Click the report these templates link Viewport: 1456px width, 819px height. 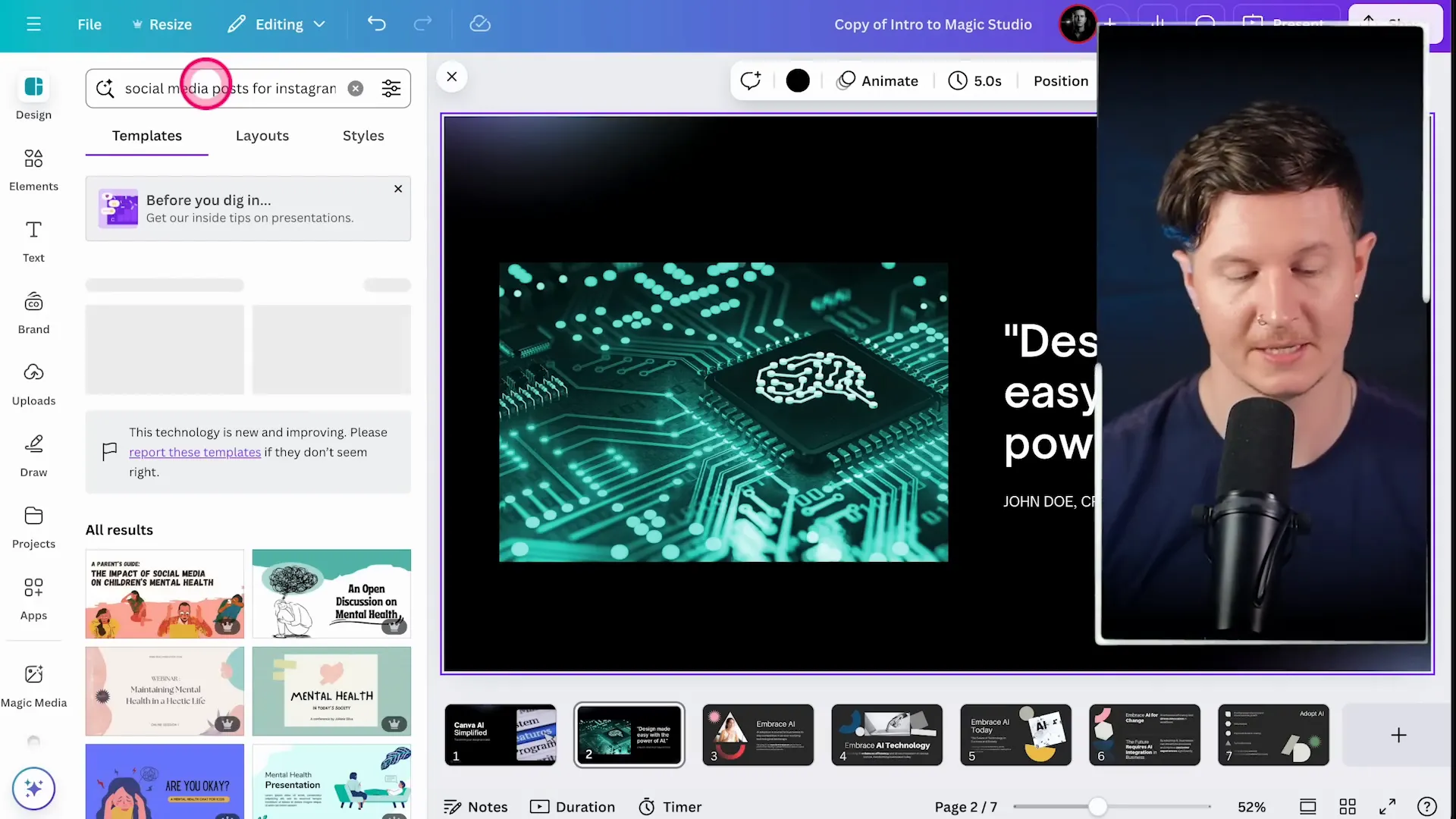pyautogui.click(x=195, y=452)
